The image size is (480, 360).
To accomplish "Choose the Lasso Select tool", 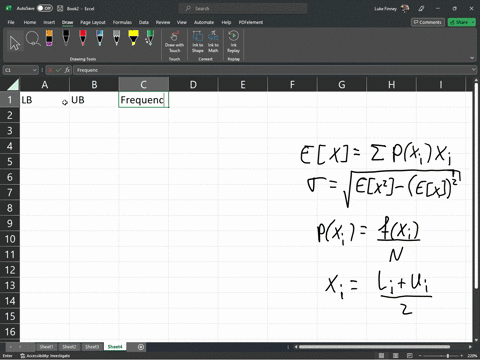I will click(33, 39).
